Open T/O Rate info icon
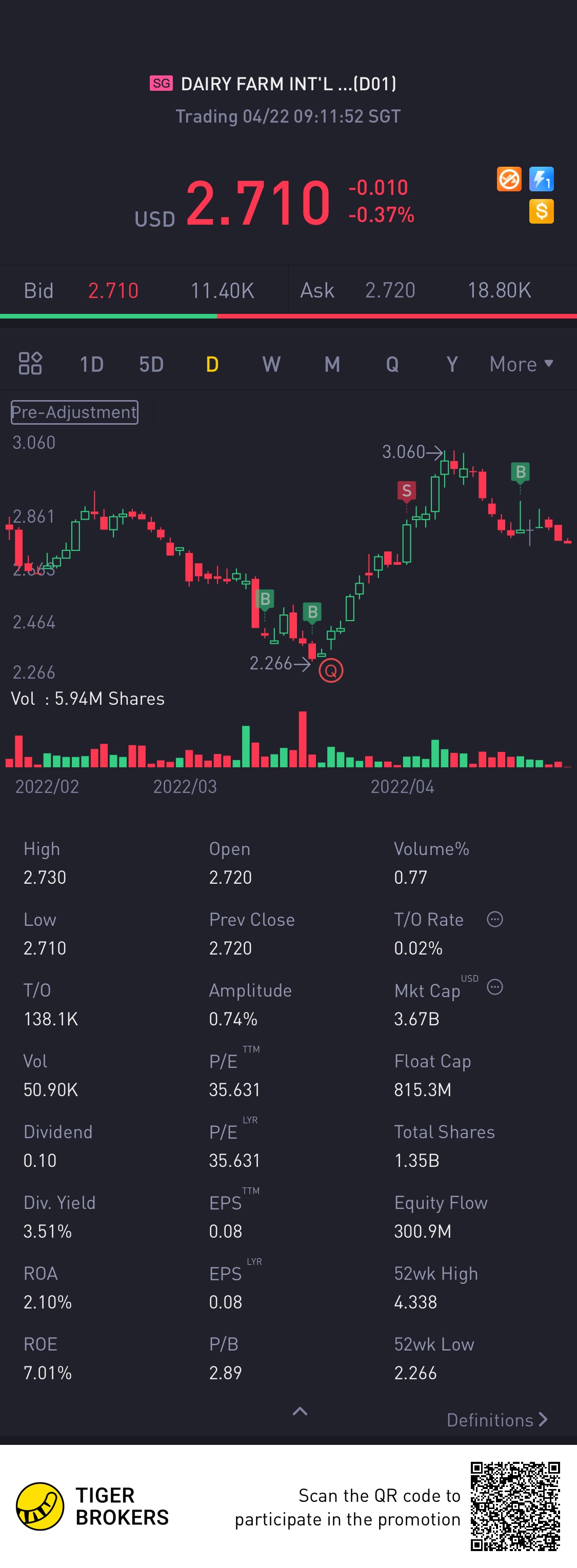Viewport: 577px width, 1568px height. pyautogui.click(x=495, y=919)
